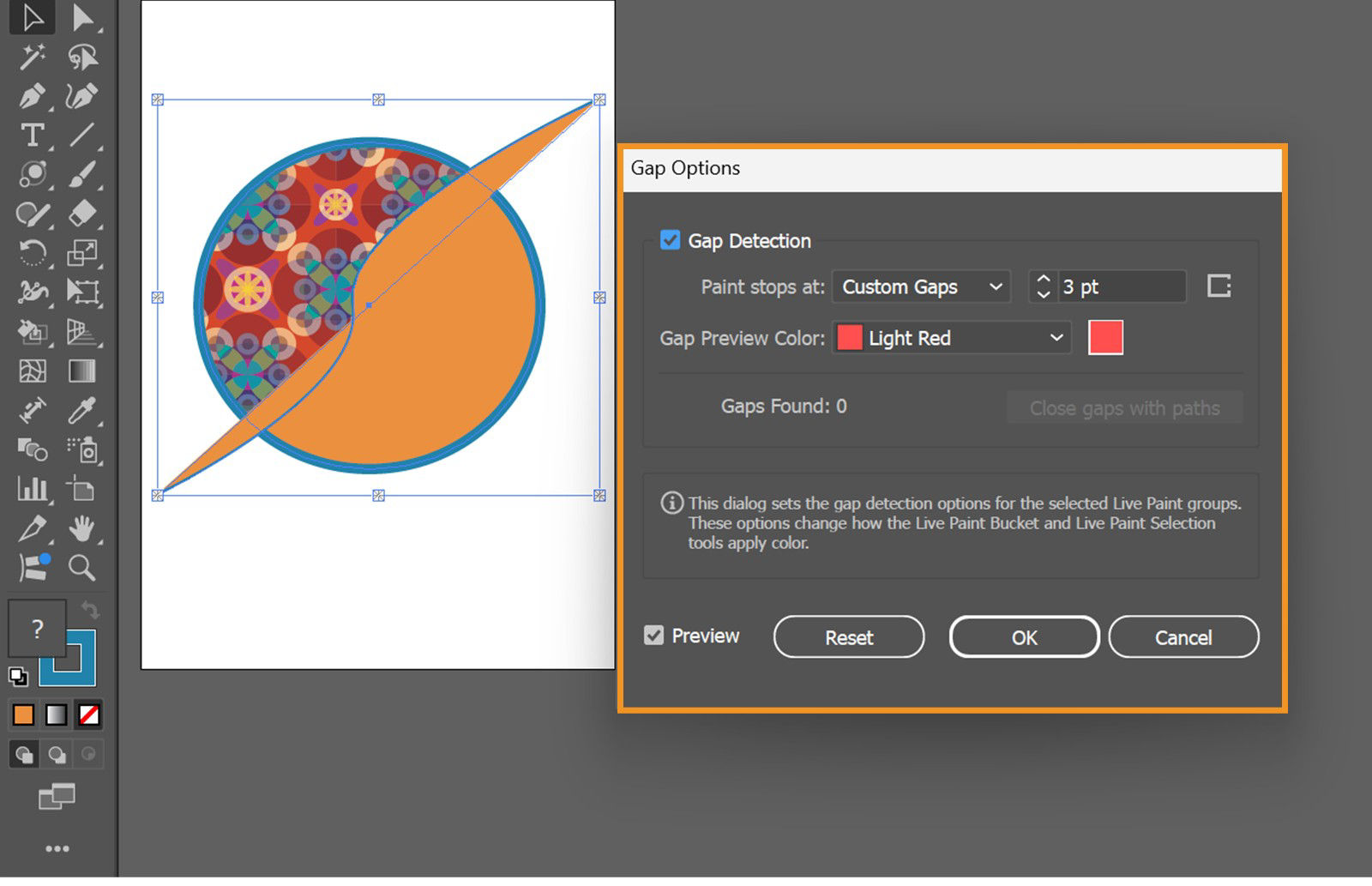
Task: Switch to Draw Behind mode
Action: pyautogui.click(x=57, y=755)
